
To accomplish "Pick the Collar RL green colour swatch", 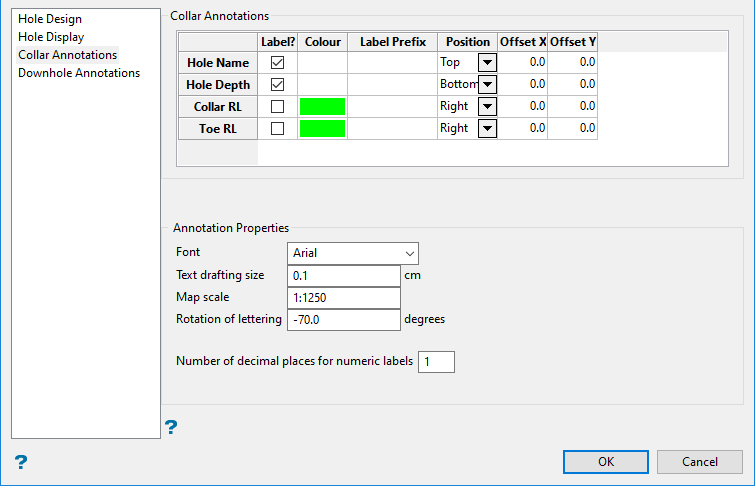I will point(322,106).
